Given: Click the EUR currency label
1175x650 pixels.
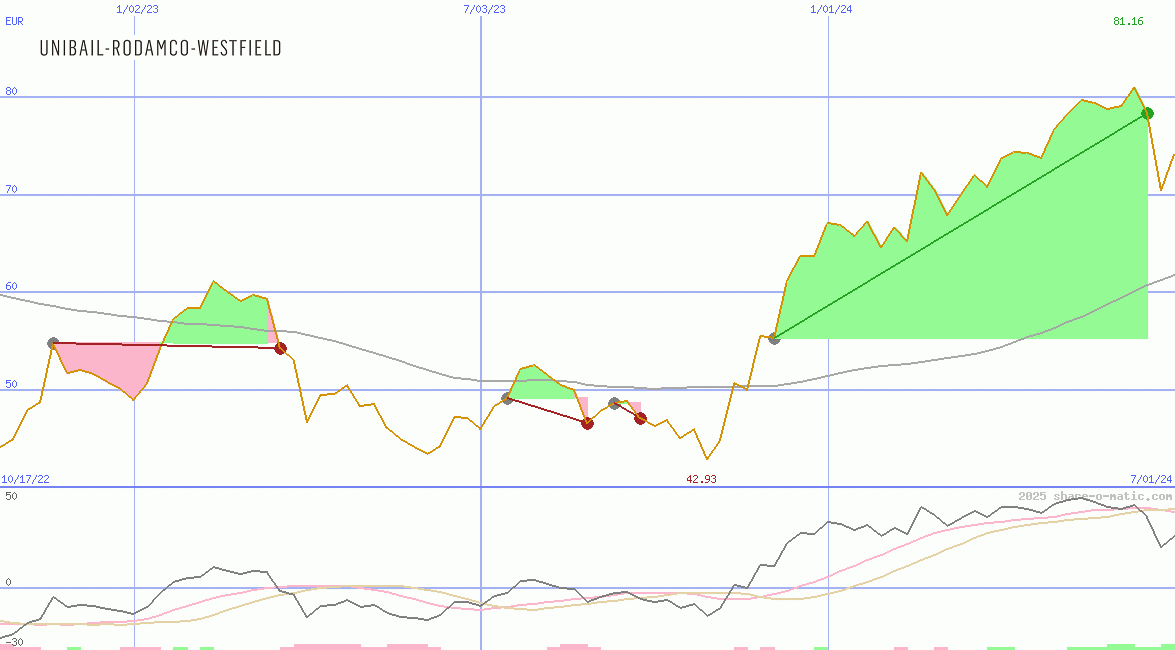Looking at the screenshot, I should coord(14,21).
